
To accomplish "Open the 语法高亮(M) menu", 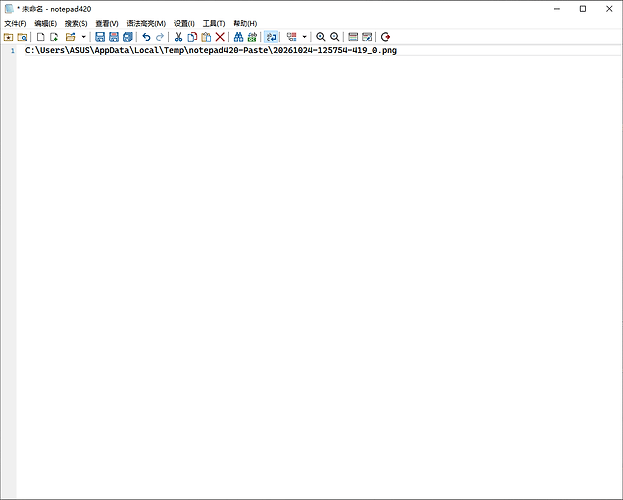I will (x=146, y=23).
